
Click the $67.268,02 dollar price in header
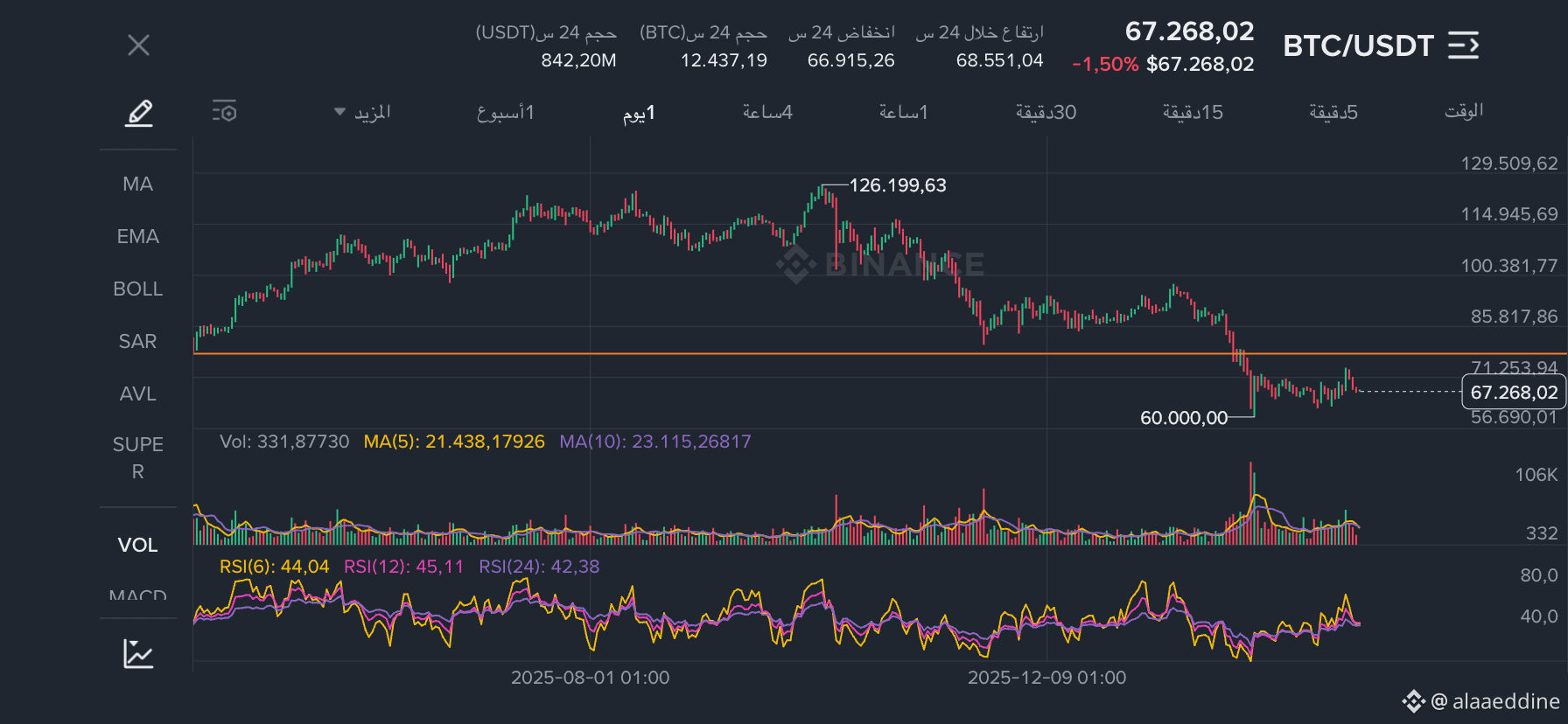[1200, 65]
